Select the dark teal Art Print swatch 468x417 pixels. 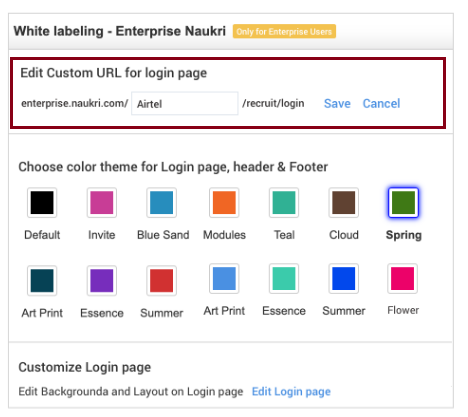(42, 281)
